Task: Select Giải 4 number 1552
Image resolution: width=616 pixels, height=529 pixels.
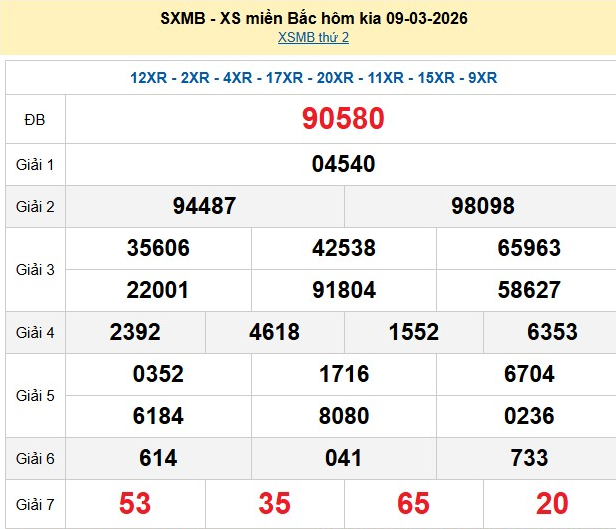Action: pos(414,333)
